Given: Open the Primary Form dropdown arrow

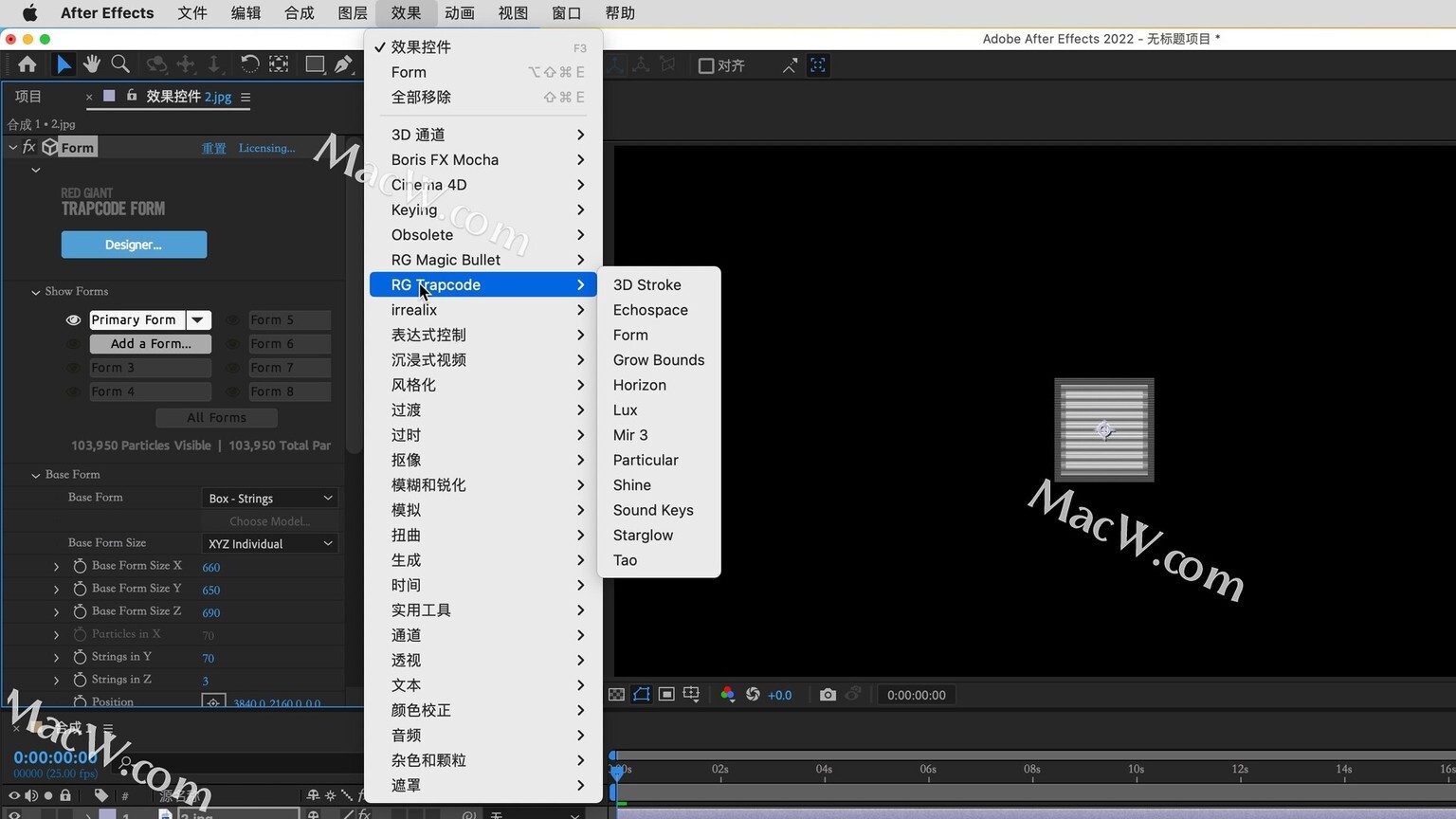Looking at the screenshot, I should coord(198,320).
